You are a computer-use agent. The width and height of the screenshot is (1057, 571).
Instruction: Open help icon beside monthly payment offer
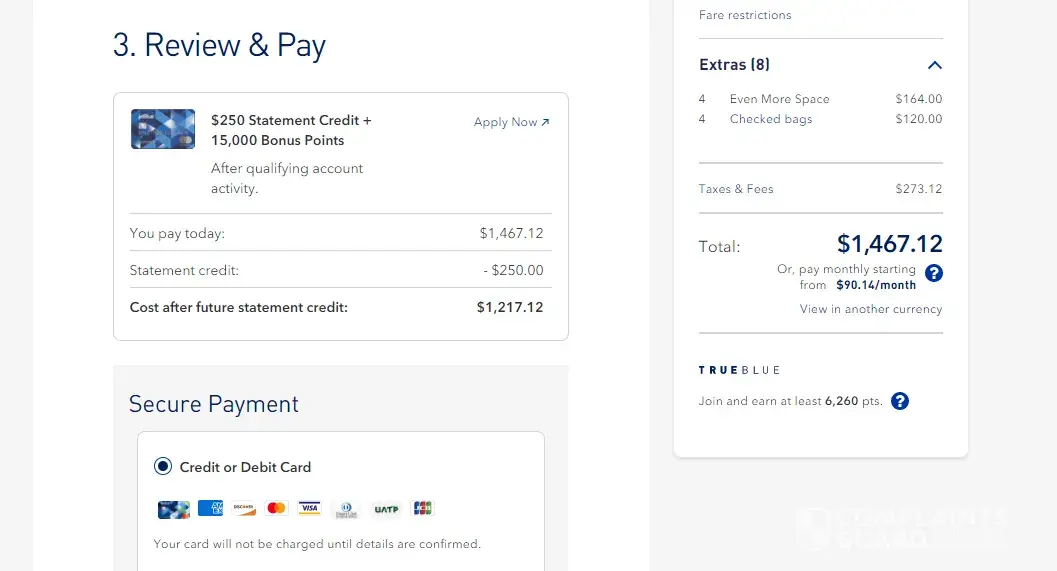point(934,273)
